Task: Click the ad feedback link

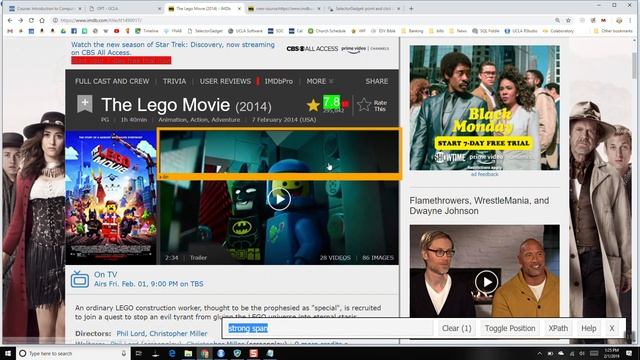Action: [x=484, y=174]
